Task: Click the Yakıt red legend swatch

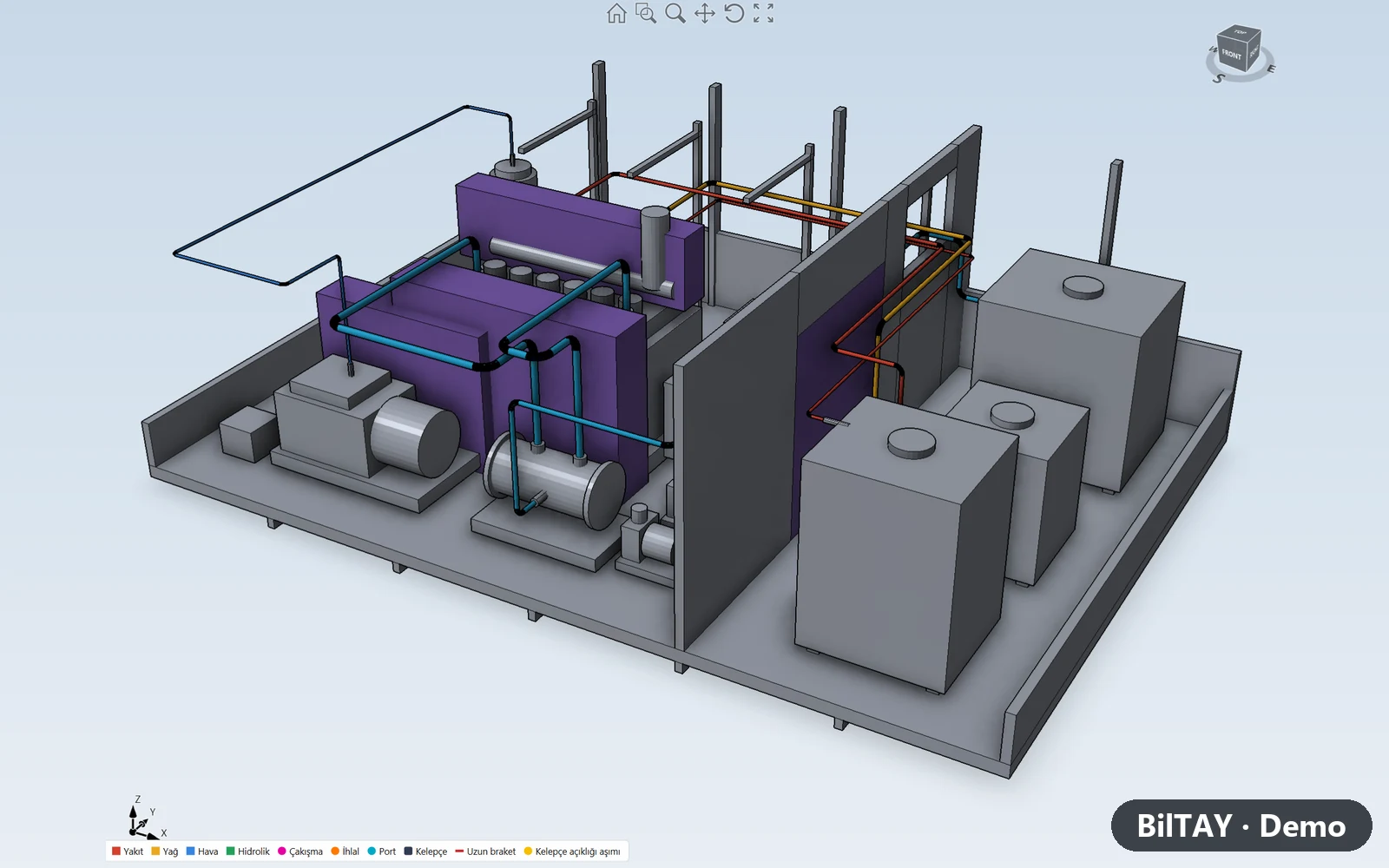Action: click(x=116, y=852)
